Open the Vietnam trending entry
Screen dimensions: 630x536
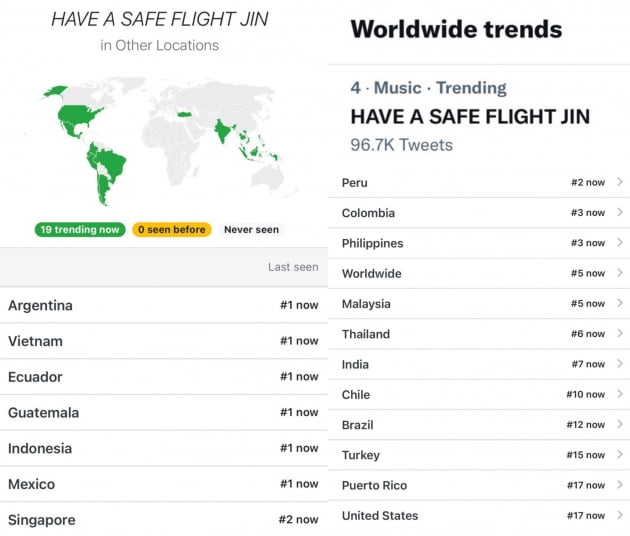[x=164, y=341]
